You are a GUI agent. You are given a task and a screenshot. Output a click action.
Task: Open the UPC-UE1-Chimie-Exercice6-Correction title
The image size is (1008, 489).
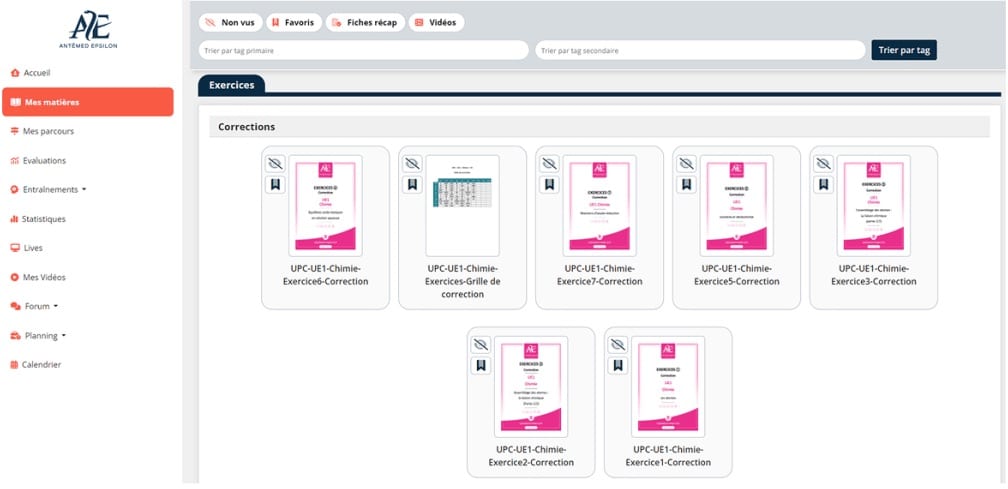(x=325, y=275)
